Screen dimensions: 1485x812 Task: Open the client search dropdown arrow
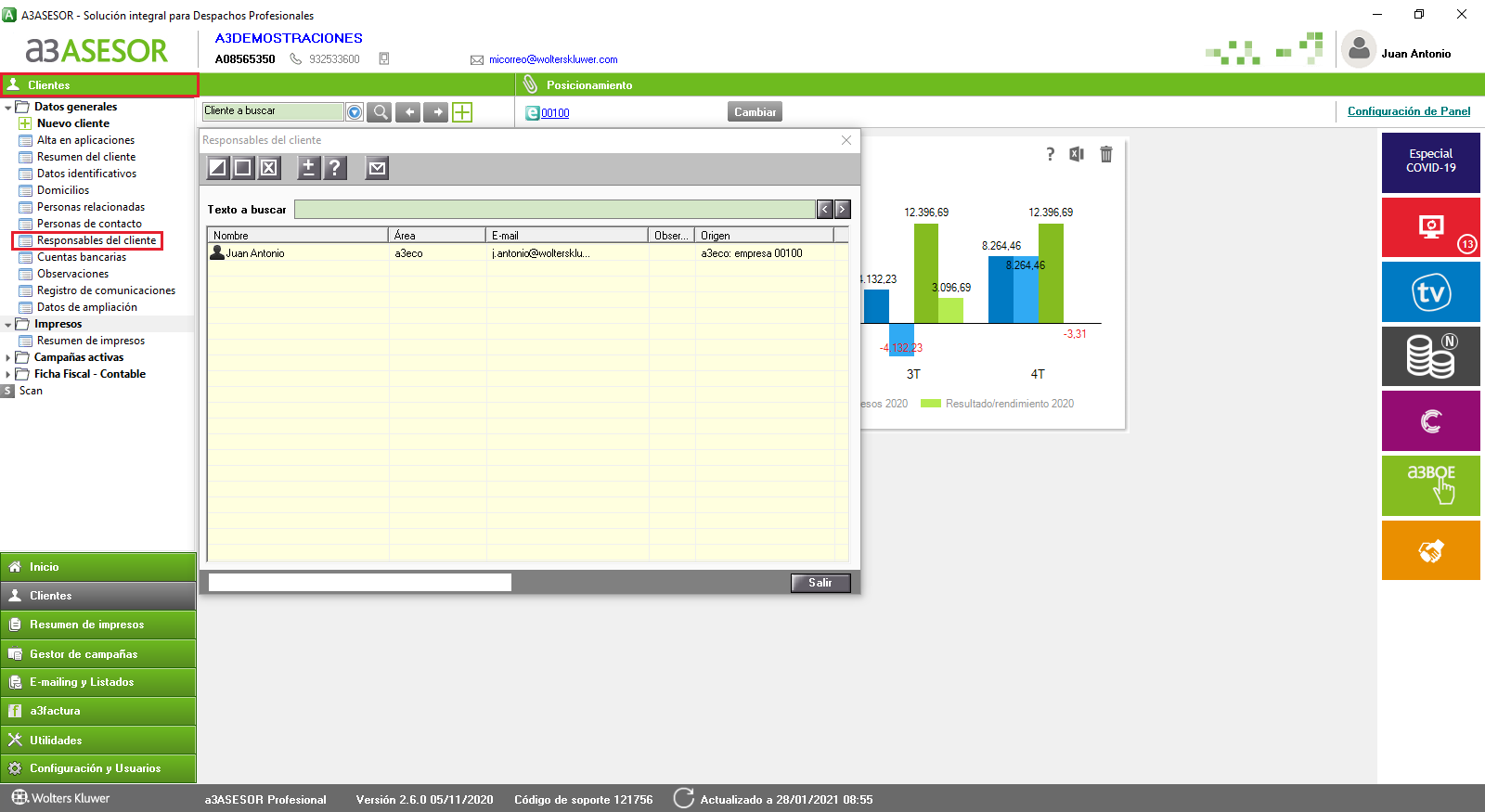click(x=355, y=112)
